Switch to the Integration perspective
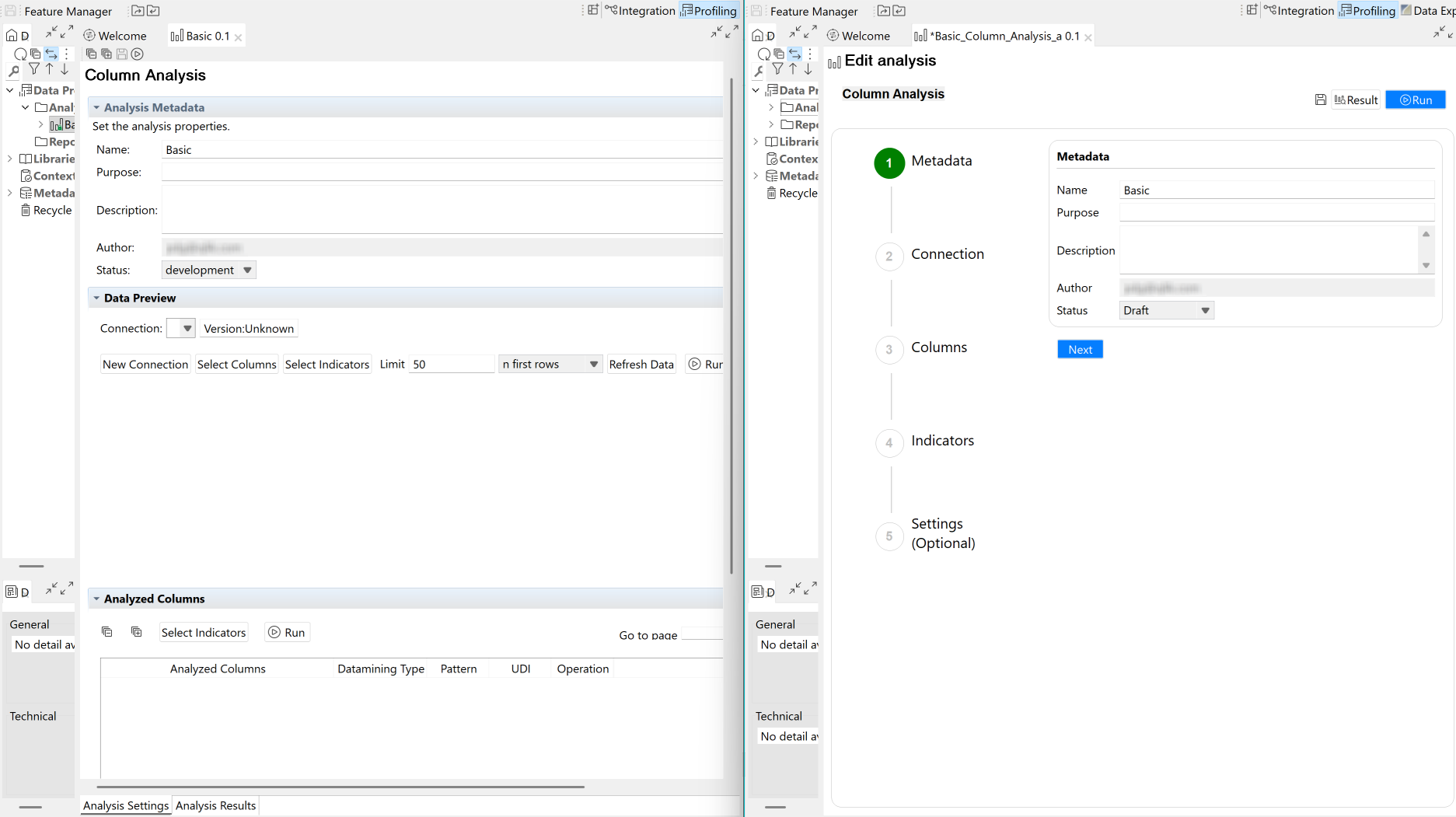Viewport: 1456px width, 817px height. [x=641, y=10]
